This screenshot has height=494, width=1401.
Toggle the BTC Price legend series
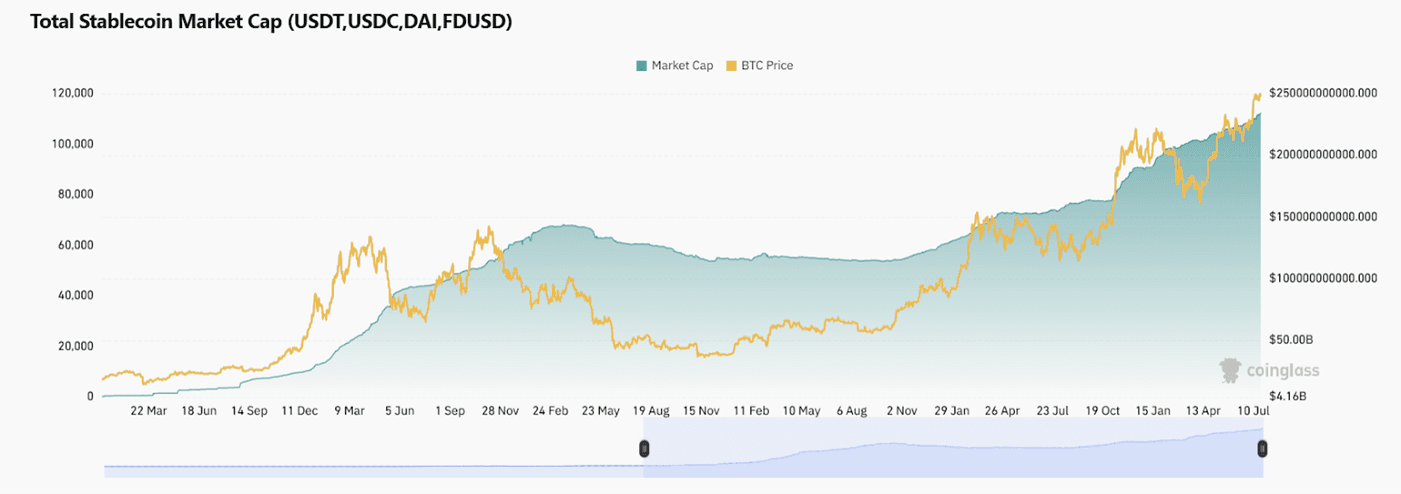click(766, 66)
